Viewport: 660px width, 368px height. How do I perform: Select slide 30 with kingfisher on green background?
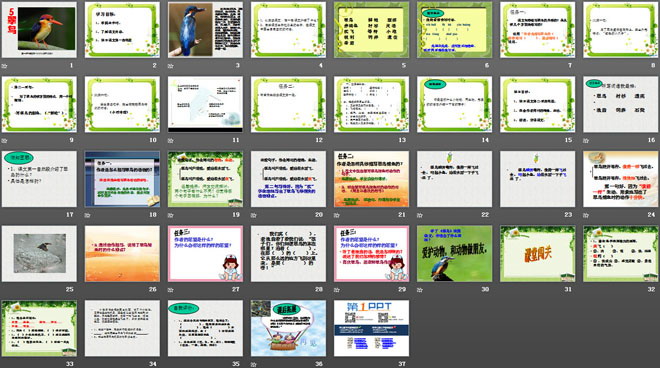[x=455, y=253]
